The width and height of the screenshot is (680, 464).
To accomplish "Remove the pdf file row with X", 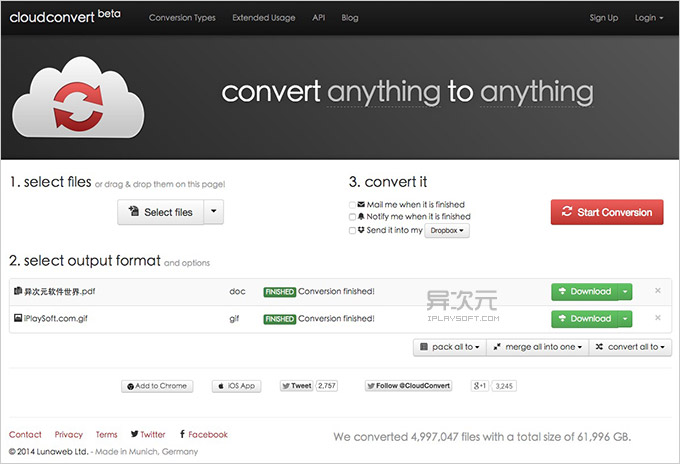I will tap(657, 291).
